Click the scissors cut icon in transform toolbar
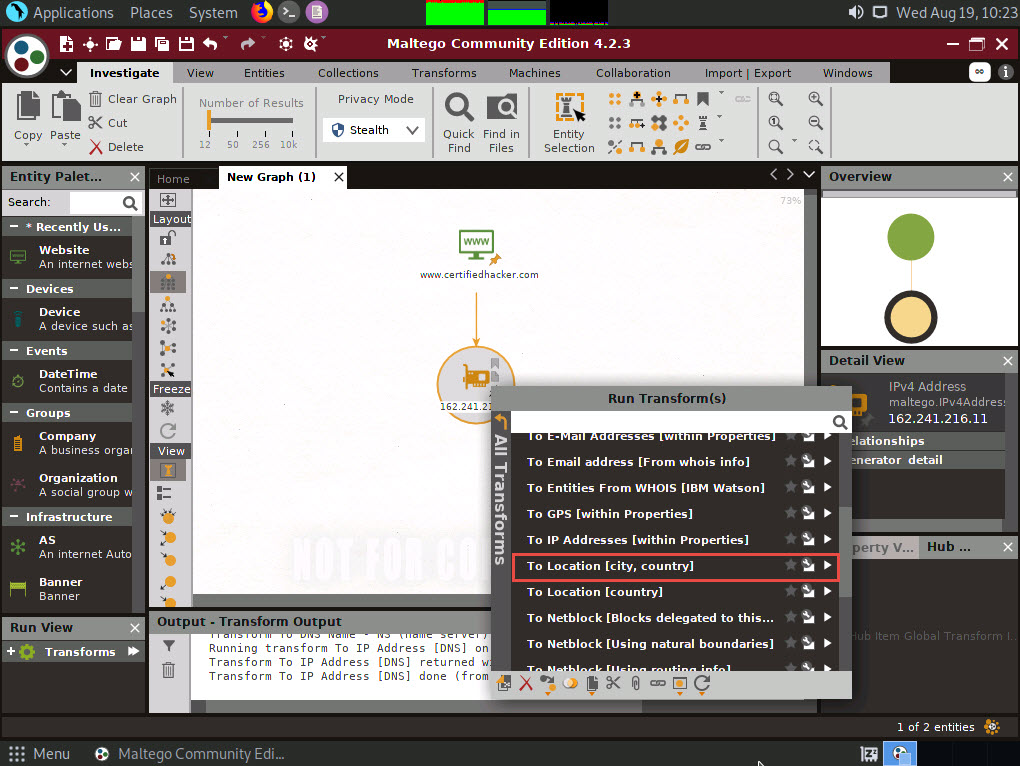Screen dimensions: 1020x766 613,683
